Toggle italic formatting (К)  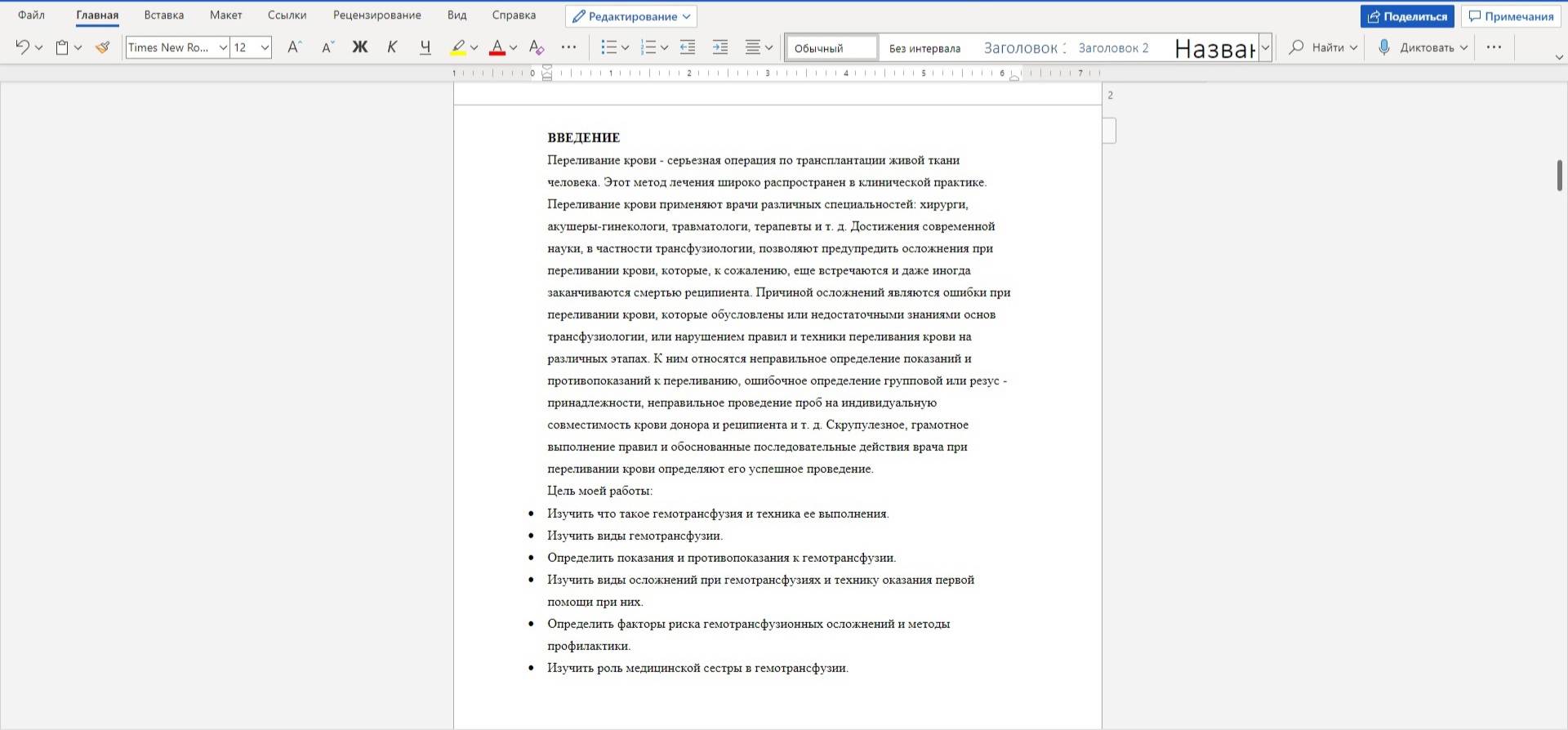coord(392,47)
